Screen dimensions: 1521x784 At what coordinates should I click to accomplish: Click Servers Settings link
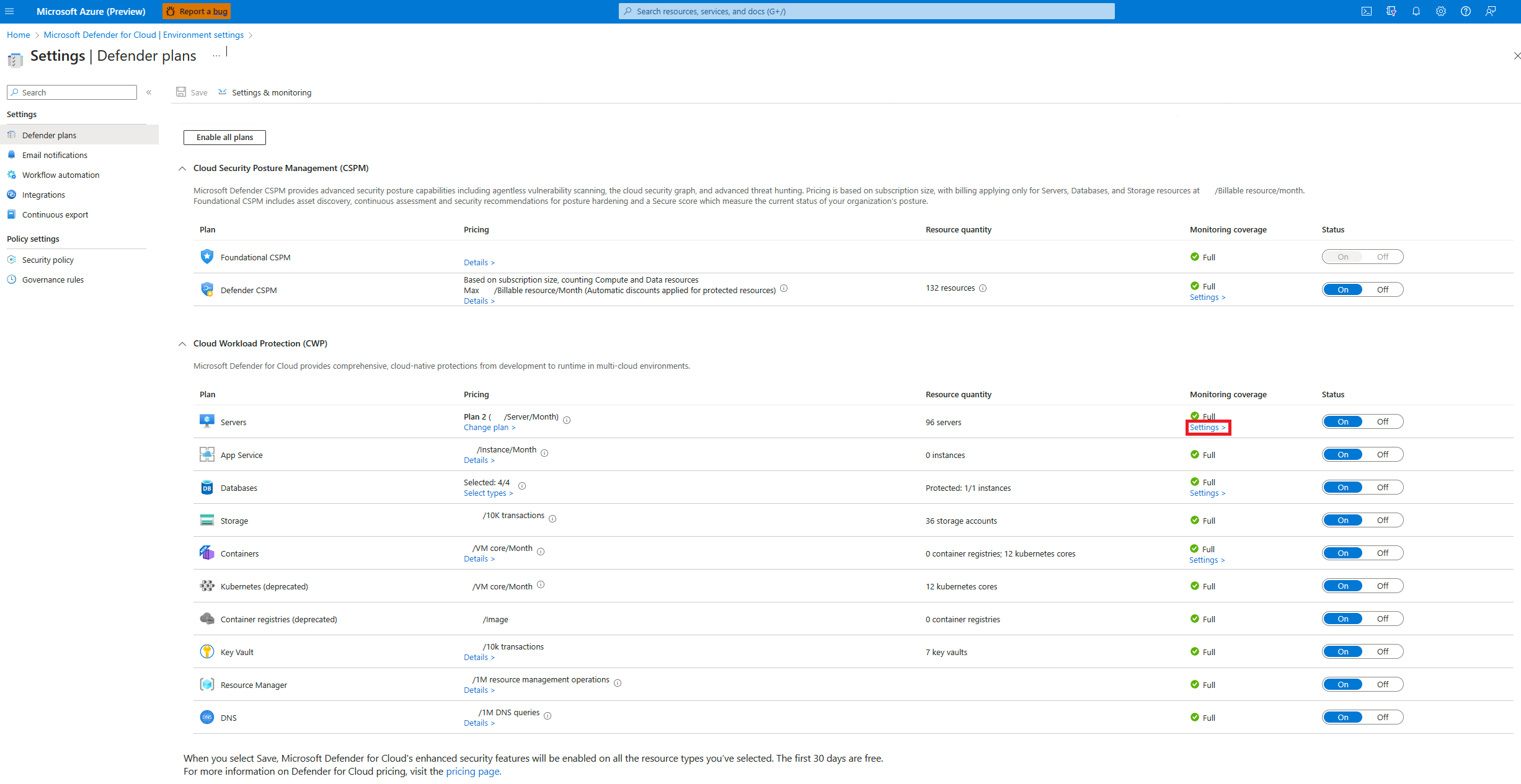coord(1207,427)
